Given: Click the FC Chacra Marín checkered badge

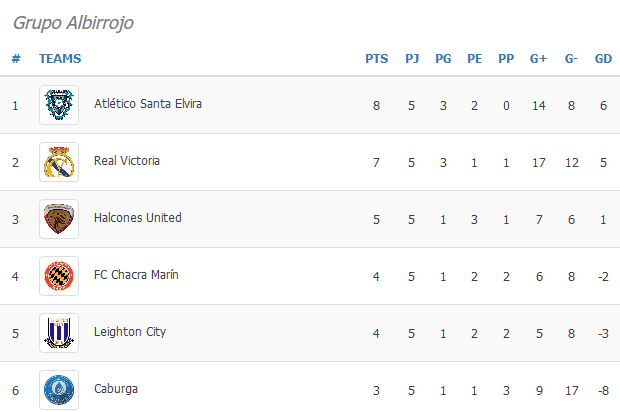Looking at the screenshot, I should (x=59, y=276).
